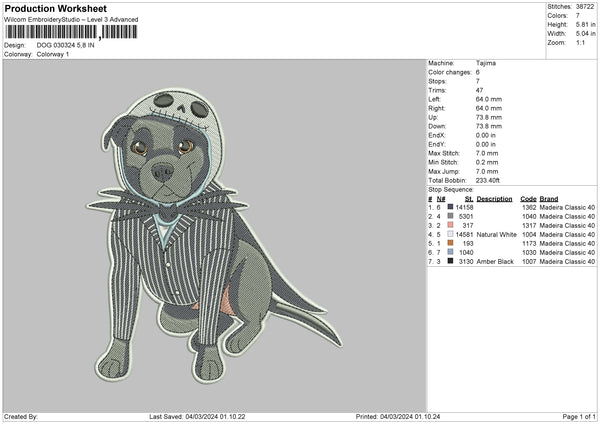600x424 pixels.
Task: Click the Stops value 7
Action: (x=478, y=82)
